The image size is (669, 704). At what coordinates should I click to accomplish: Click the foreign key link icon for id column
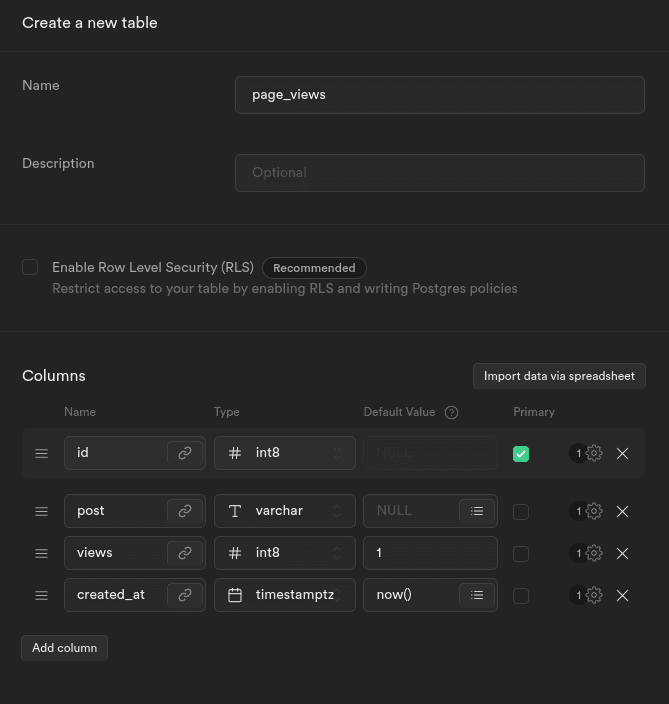pos(185,453)
